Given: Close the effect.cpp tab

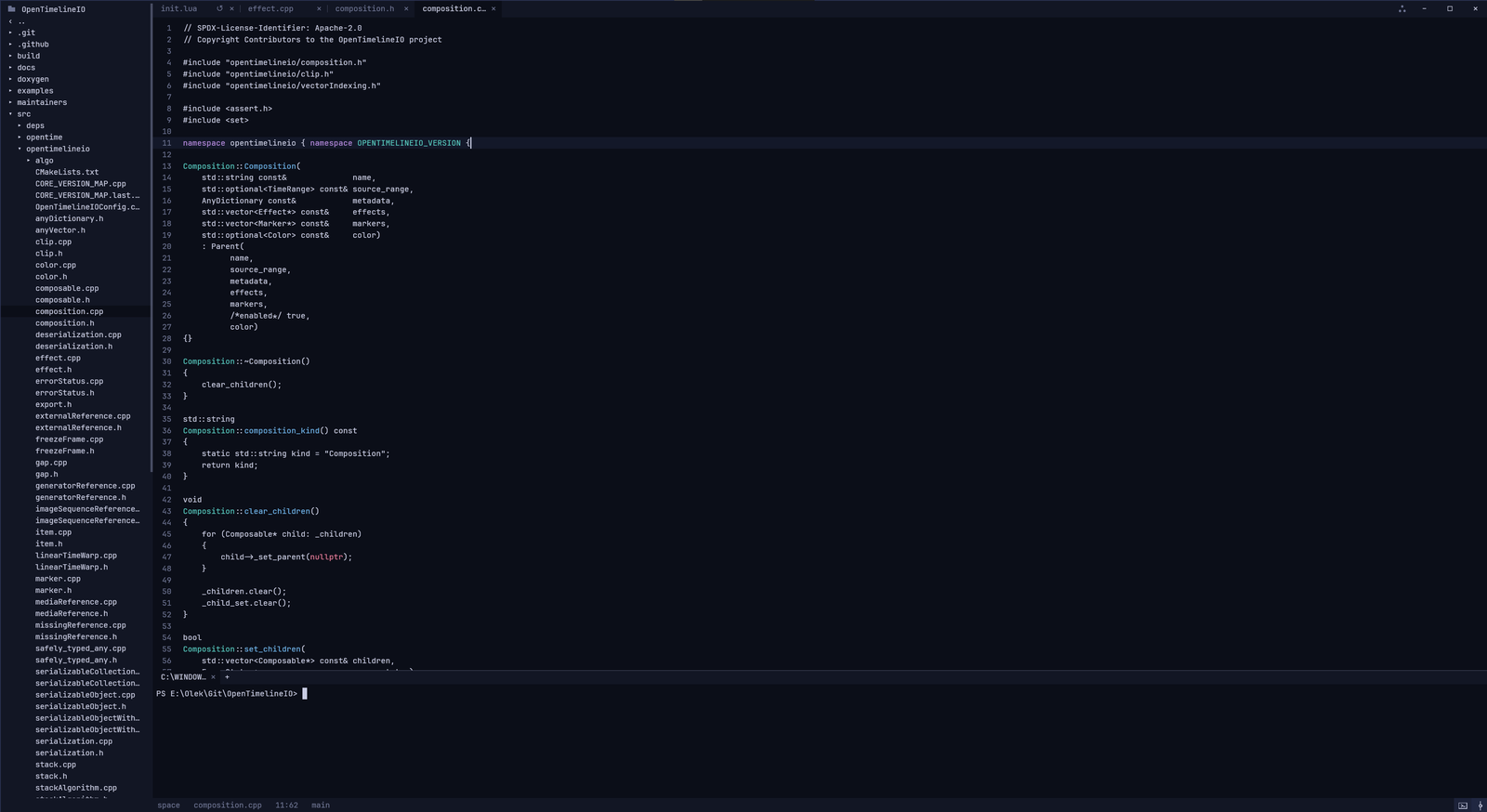Looking at the screenshot, I should click(319, 8).
